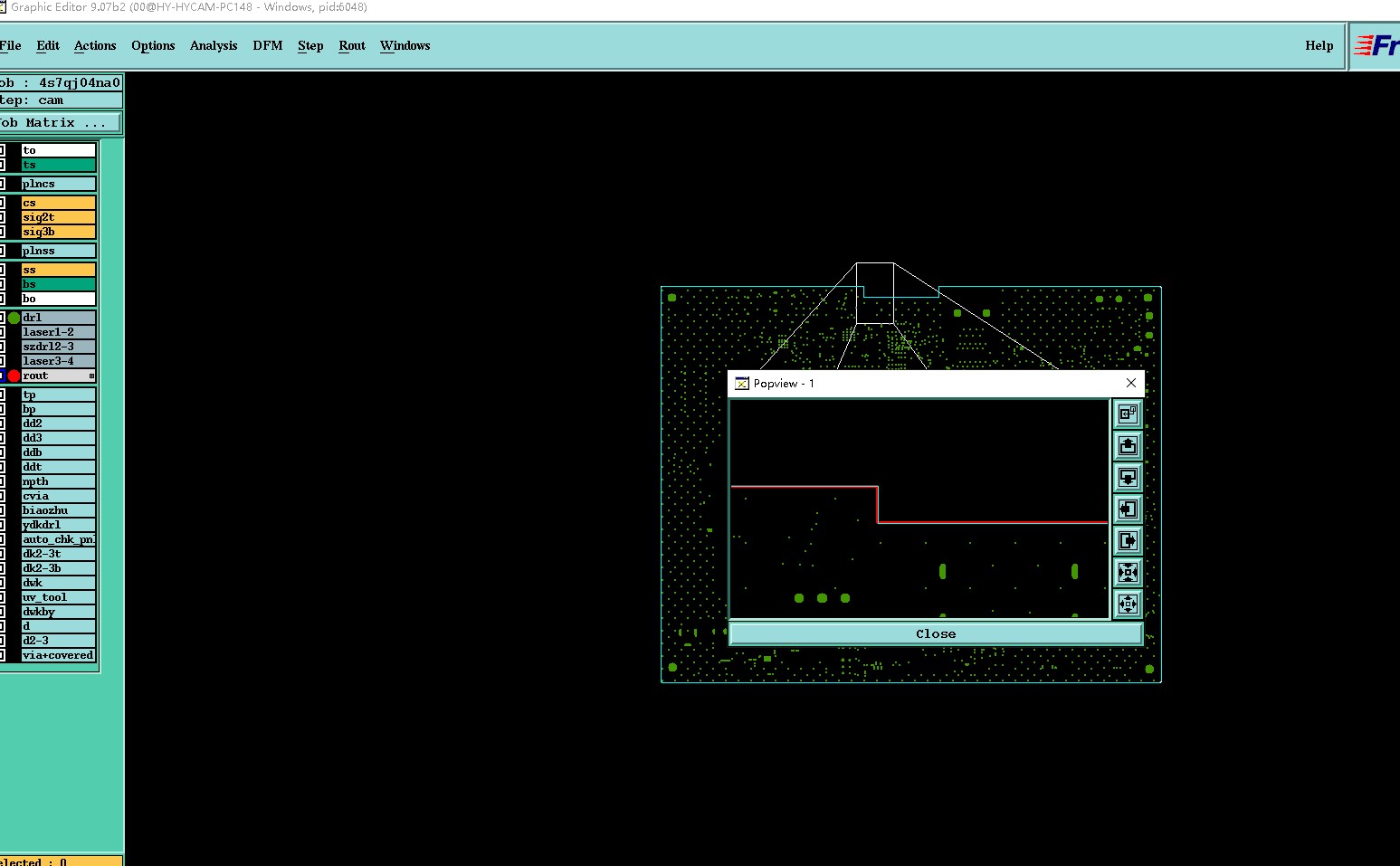This screenshot has height=866, width=1400.
Task: Select the laser1-2 layer row
Action: 58,332
